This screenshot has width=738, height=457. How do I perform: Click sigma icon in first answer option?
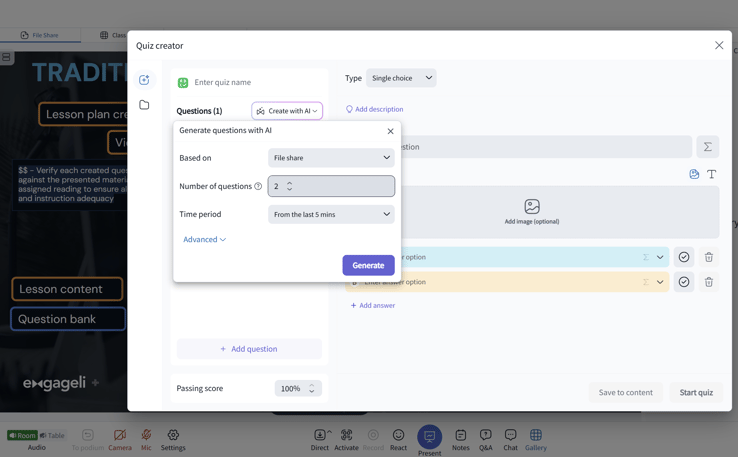(x=646, y=257)
